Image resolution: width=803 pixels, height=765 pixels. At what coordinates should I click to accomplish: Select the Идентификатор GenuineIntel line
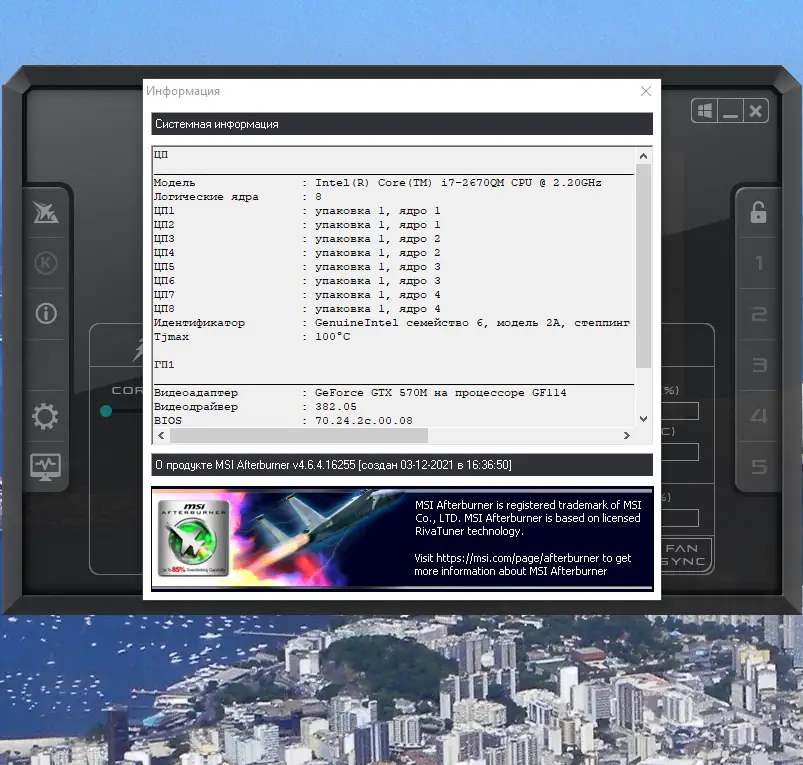[x=393, y=323]
